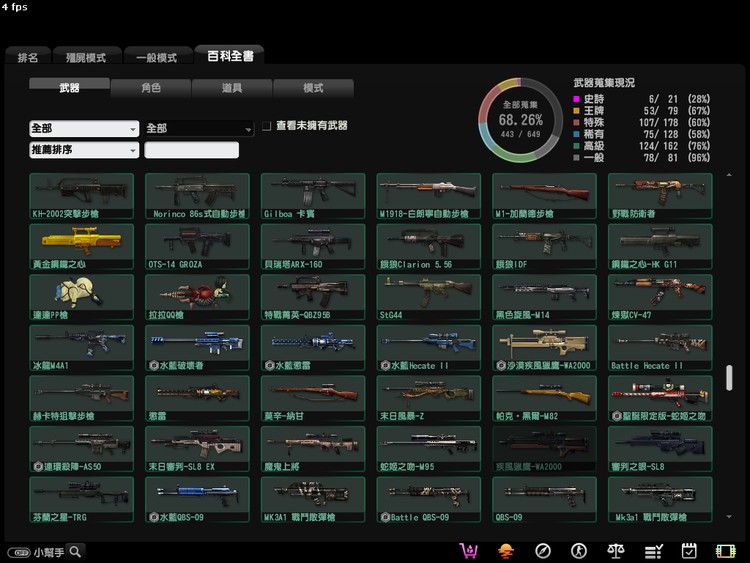Select the 黃金鋼鐵之心 gold weapon card
Screen dimensions: 750x563
(x=81, y=247)
